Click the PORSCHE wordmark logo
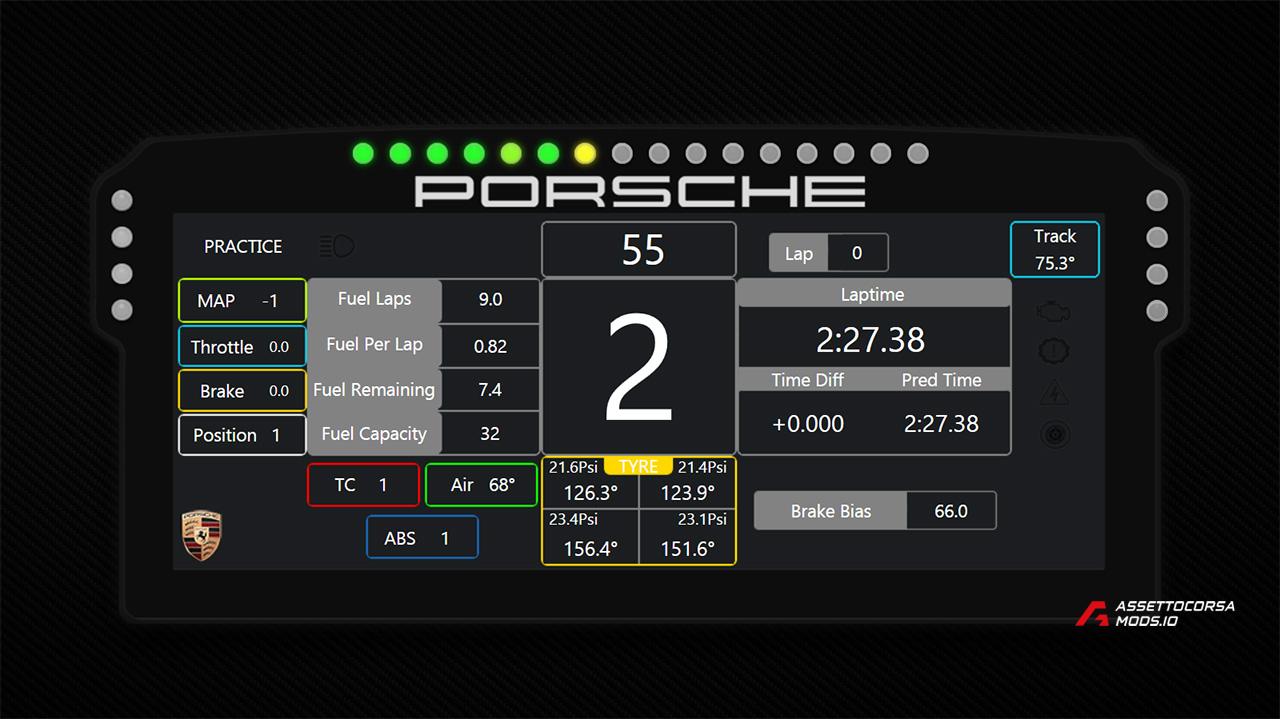The height and width of the screenshot is (719, 1280). coord(640,191)
